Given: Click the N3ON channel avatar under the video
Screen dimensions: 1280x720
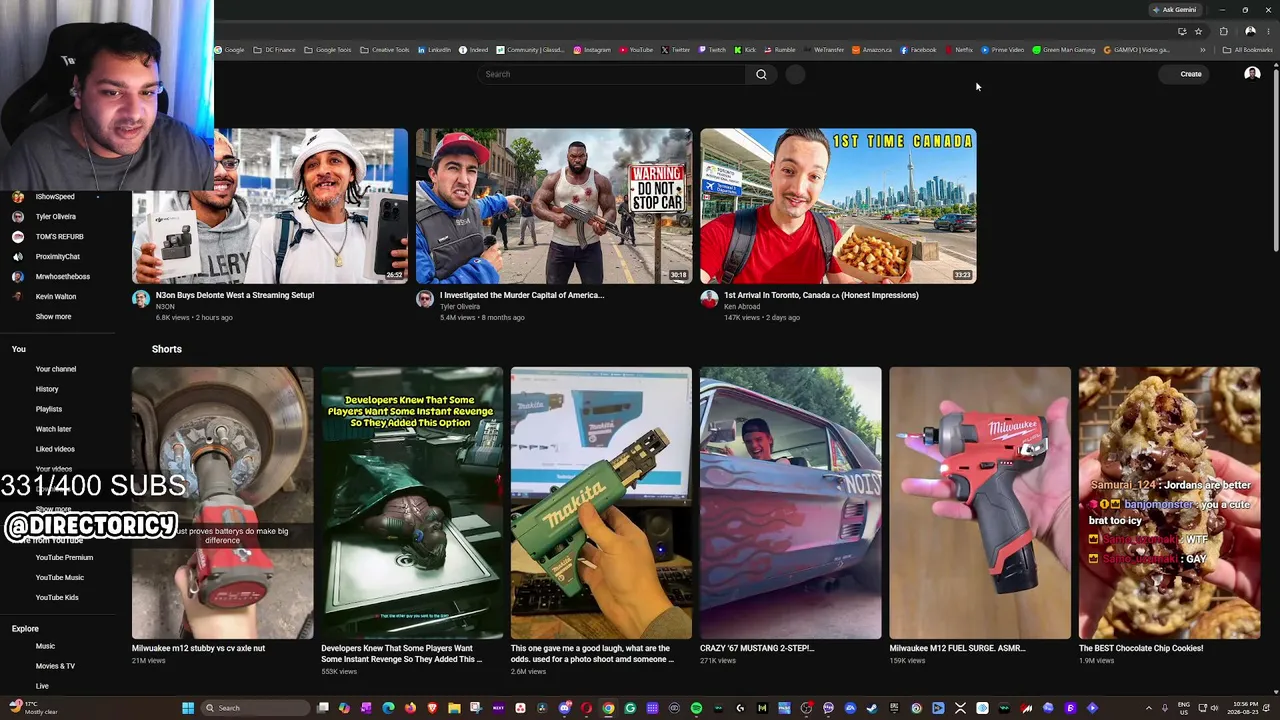Looking at the screenshot, I should (141, 299).
